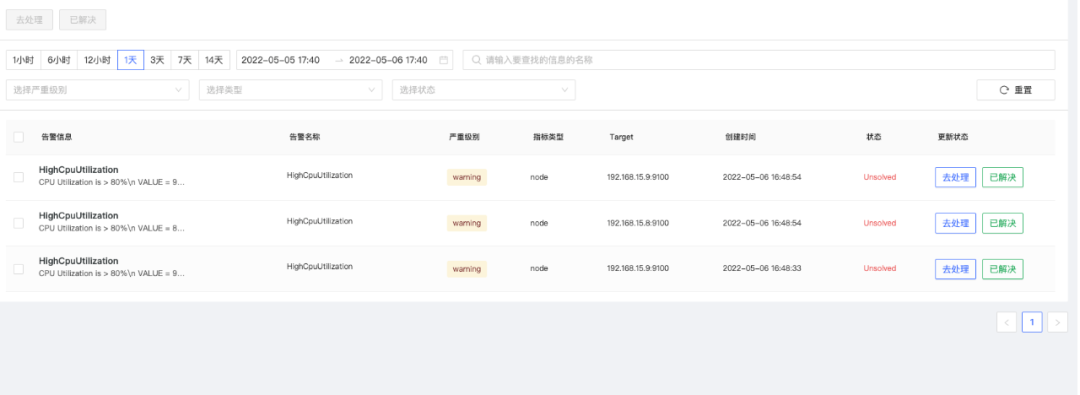Click node type in 16:48:33 row

[x=539, y=269]
